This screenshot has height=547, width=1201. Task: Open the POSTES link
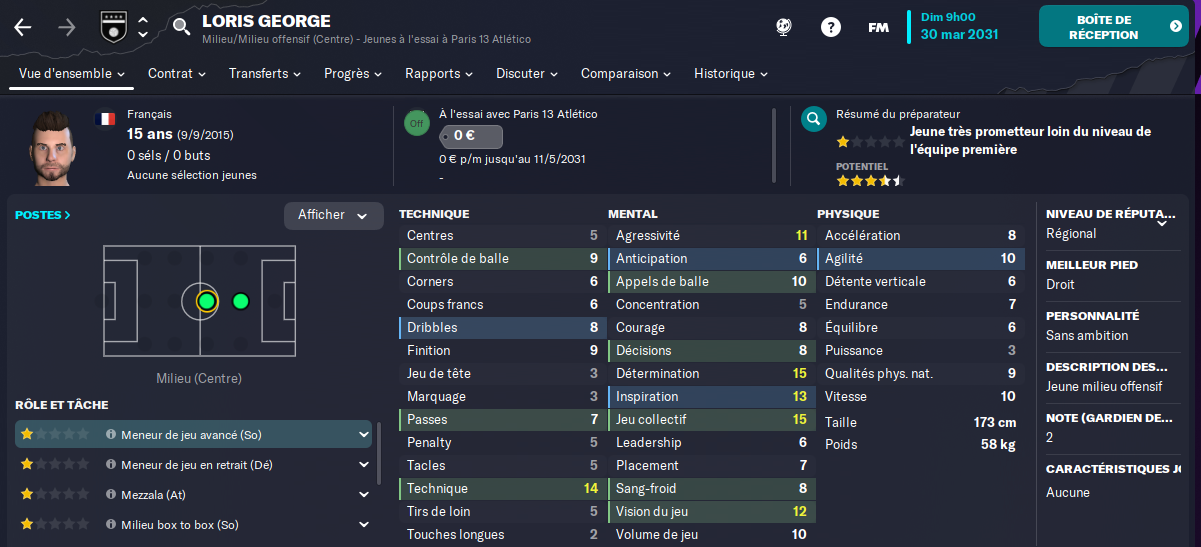coord(43,215)
